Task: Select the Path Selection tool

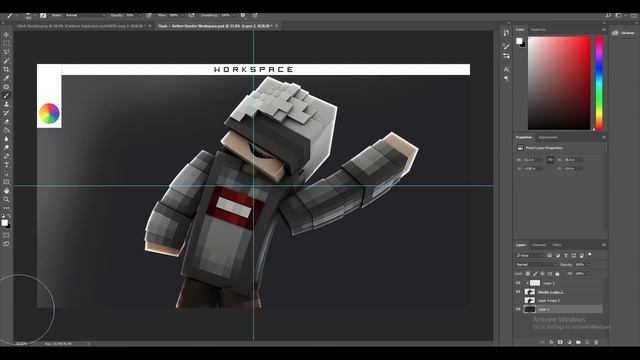Action: click(x=6, y=173)
